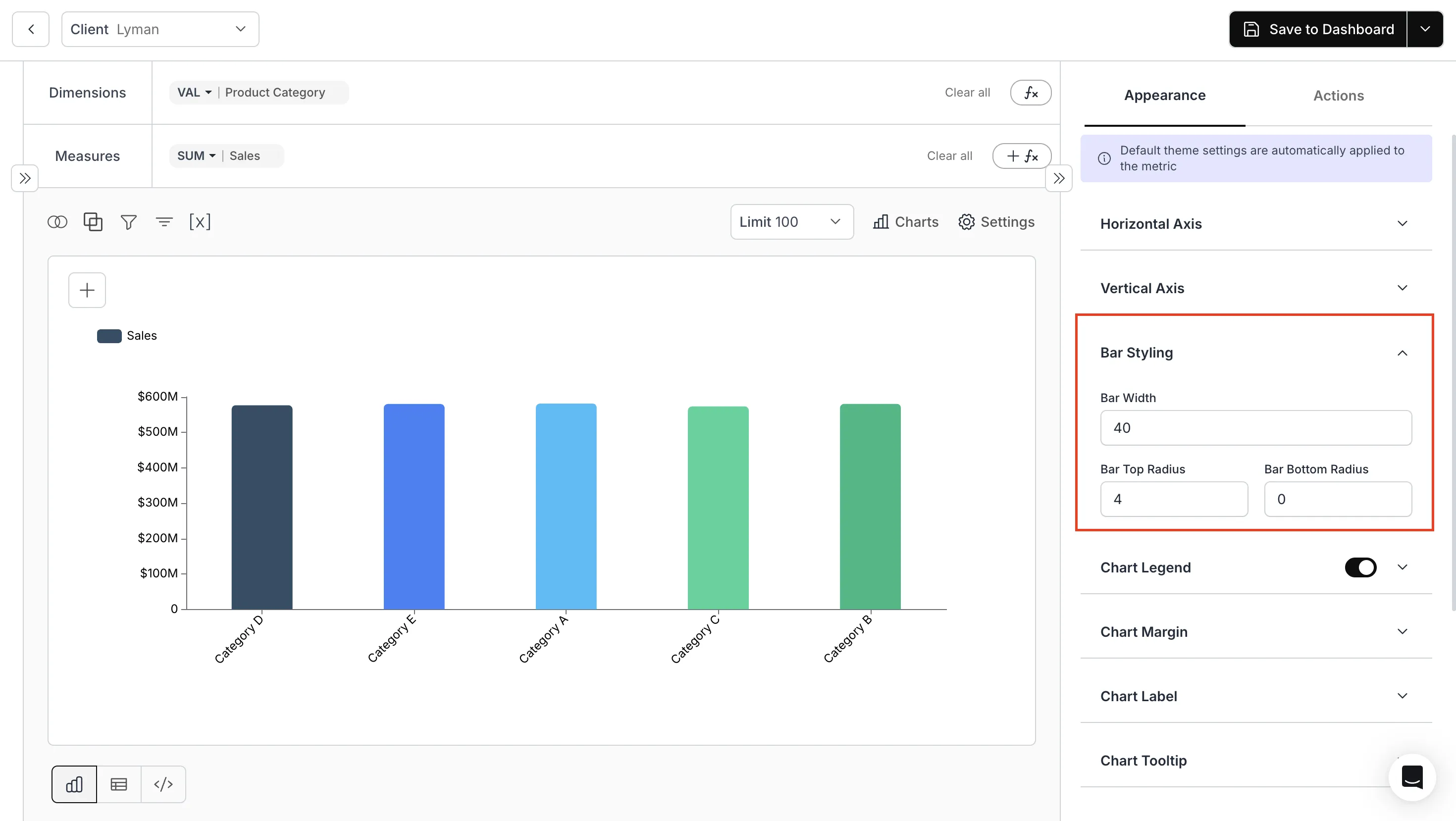Click Save to Dashboard button

click(1317, 29)
